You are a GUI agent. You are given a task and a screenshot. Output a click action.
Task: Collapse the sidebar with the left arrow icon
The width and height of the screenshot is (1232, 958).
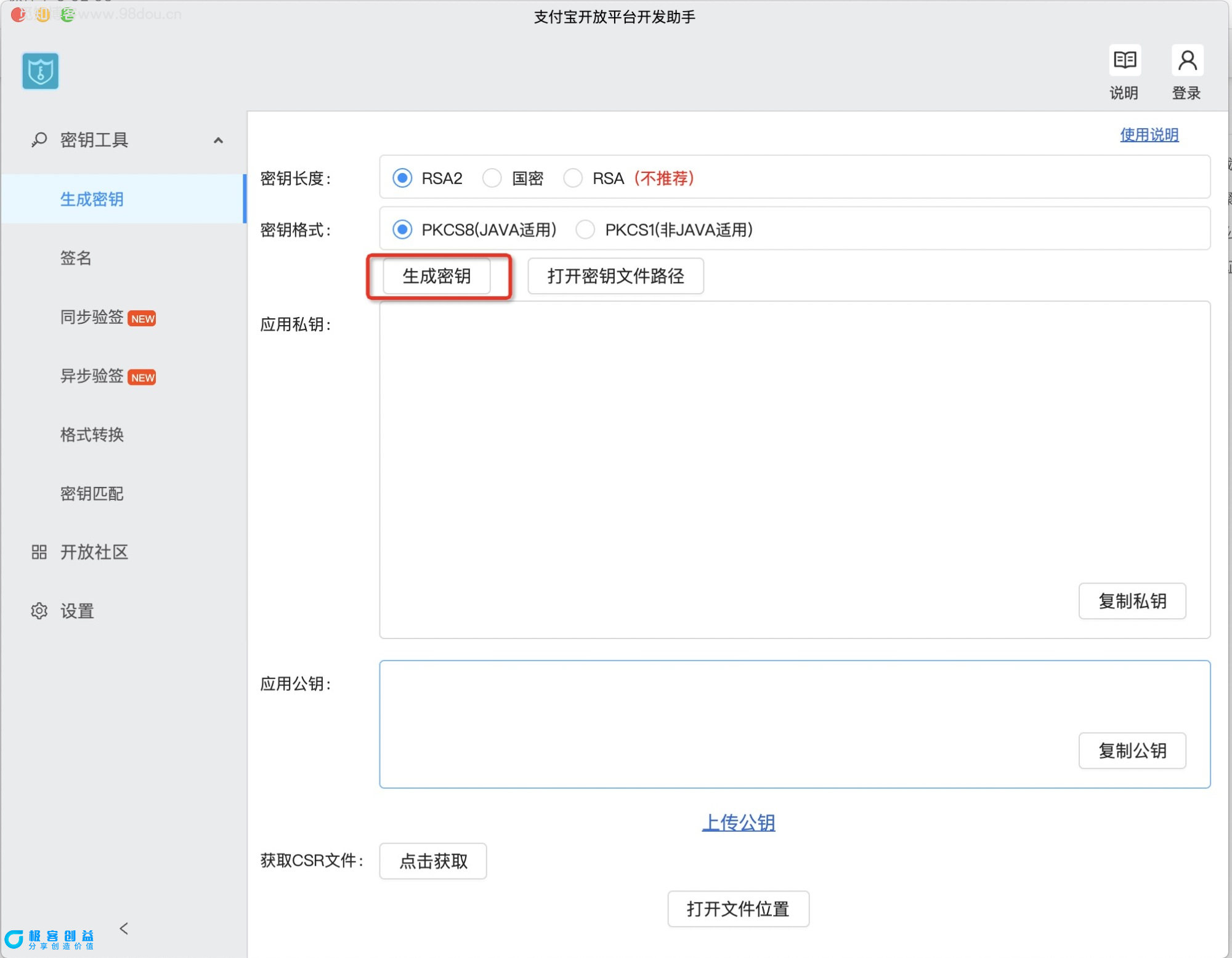[124, 928]
